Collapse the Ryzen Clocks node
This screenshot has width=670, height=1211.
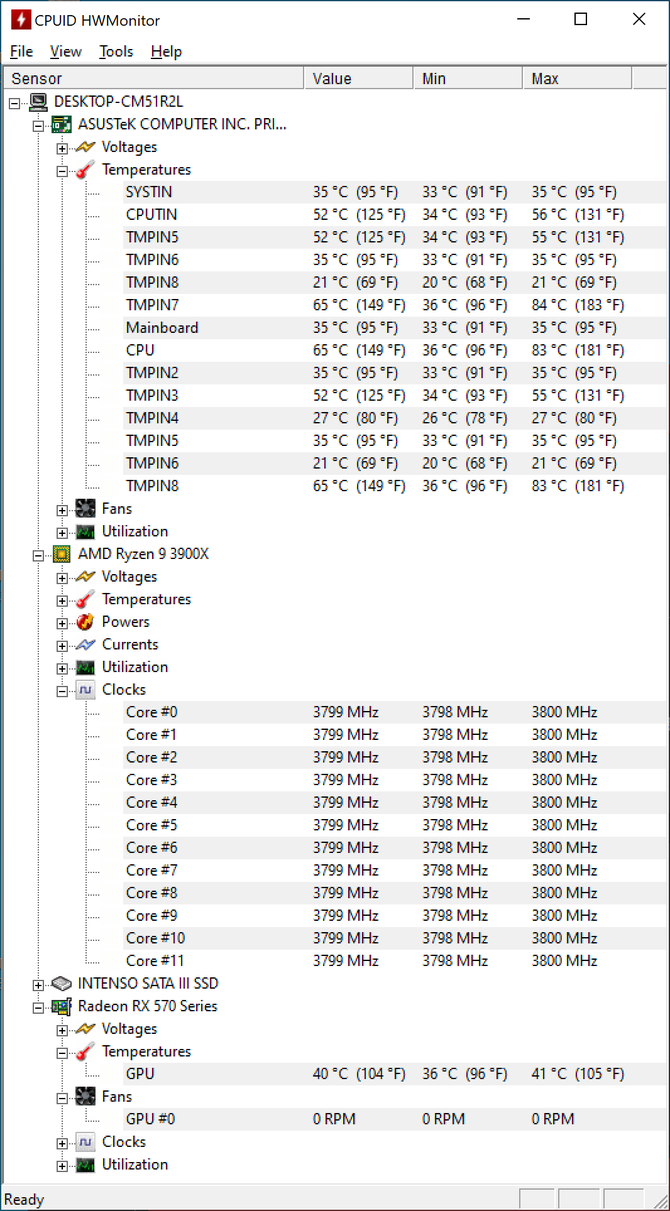pyautogui.click(x=62, y=690)
